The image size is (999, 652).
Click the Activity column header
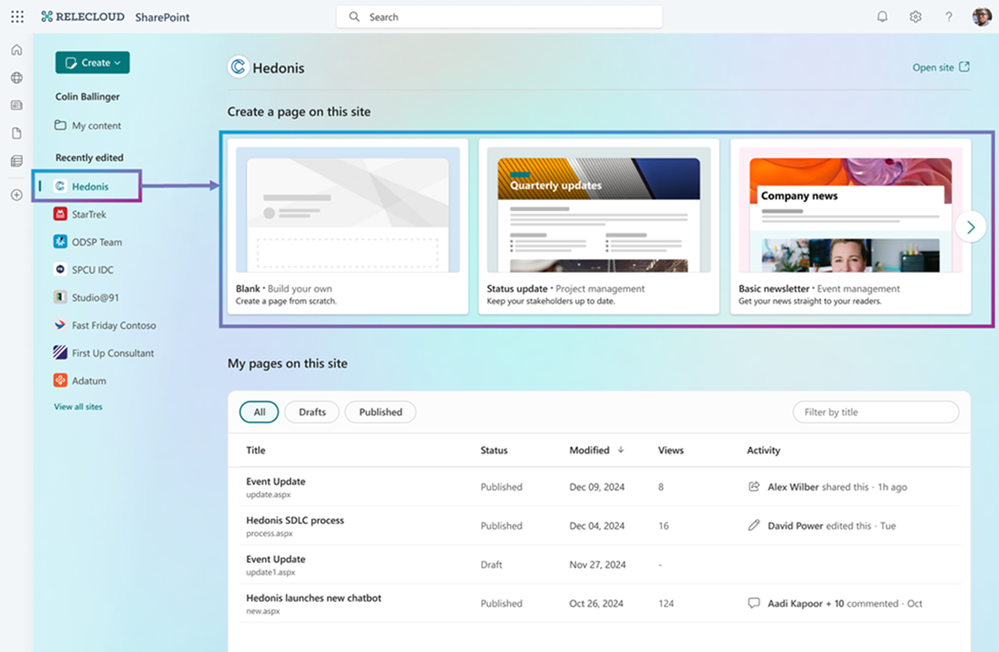pyautogui.click(x=763, y=450)
